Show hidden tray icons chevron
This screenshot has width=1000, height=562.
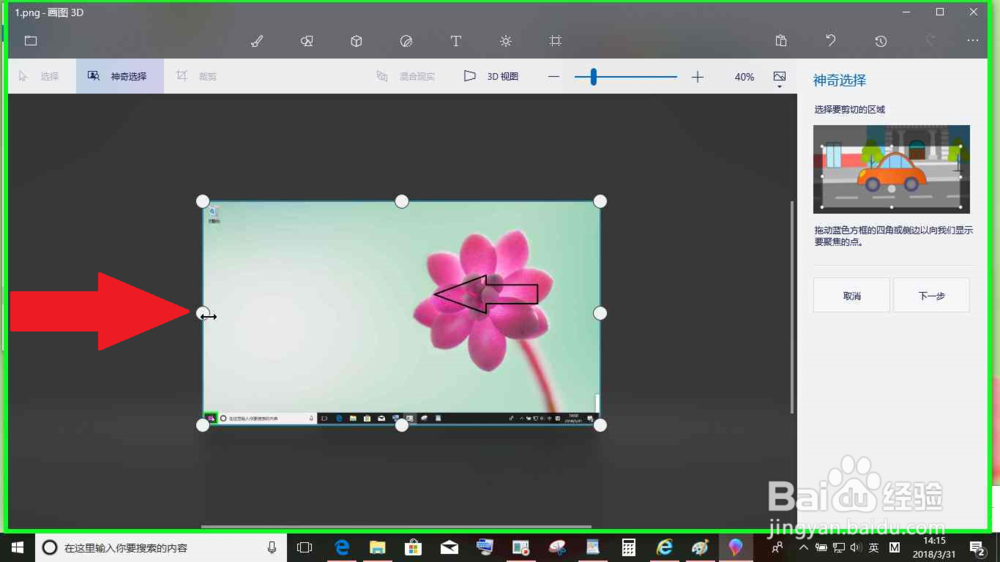[x=804, y=547]
